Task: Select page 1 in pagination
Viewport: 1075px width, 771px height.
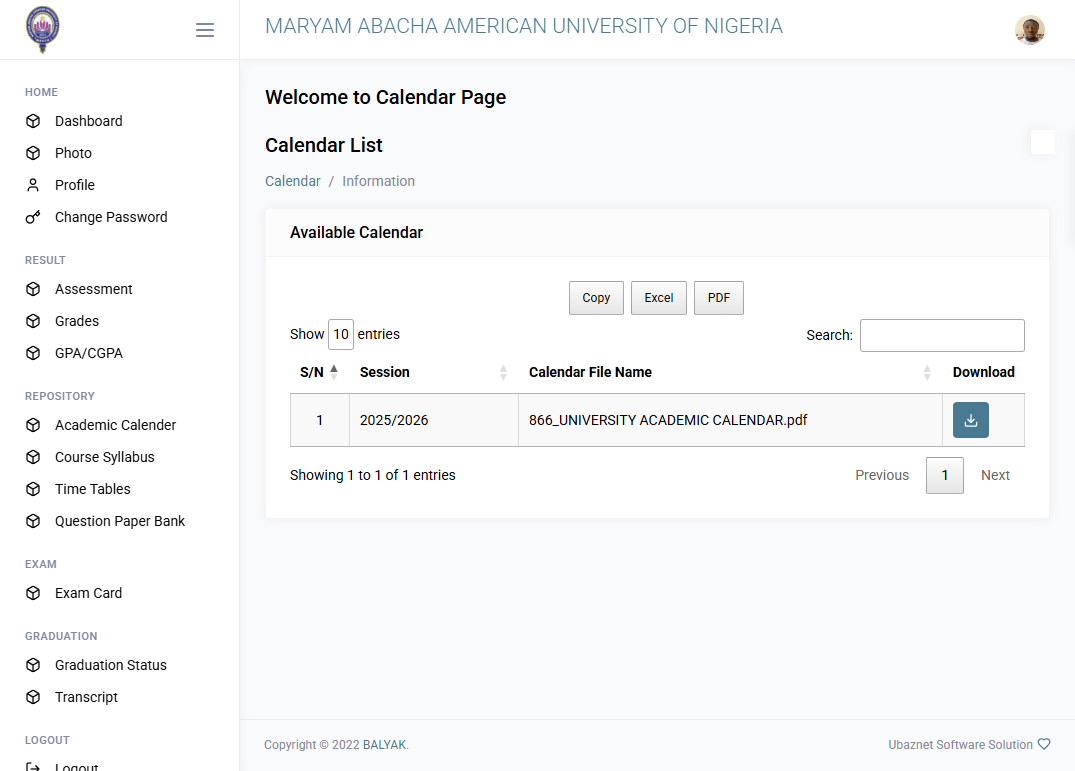Action: (945, 475)
